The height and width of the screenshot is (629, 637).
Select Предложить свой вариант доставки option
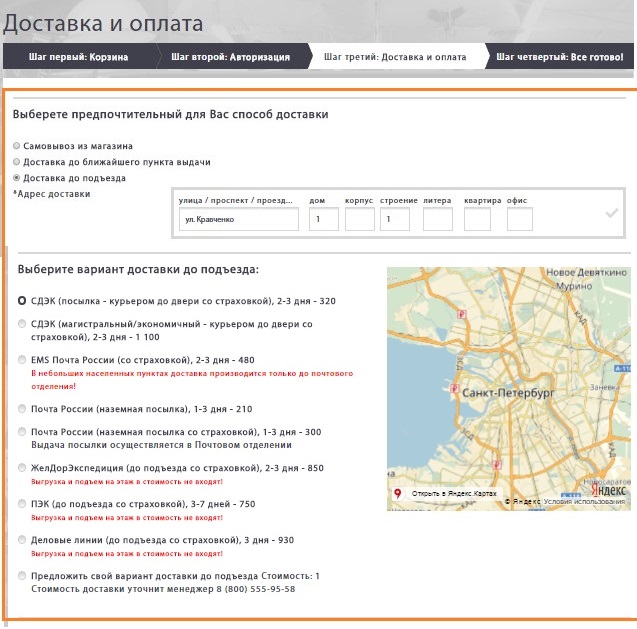22,576
